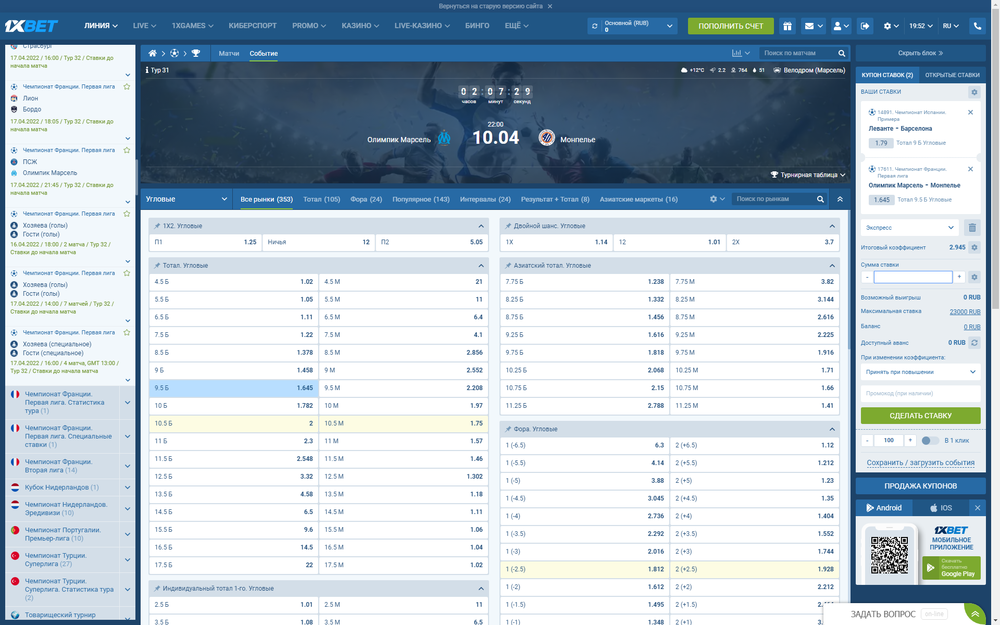
Task: Open the LIVE menu
Action: coord(144,26)
